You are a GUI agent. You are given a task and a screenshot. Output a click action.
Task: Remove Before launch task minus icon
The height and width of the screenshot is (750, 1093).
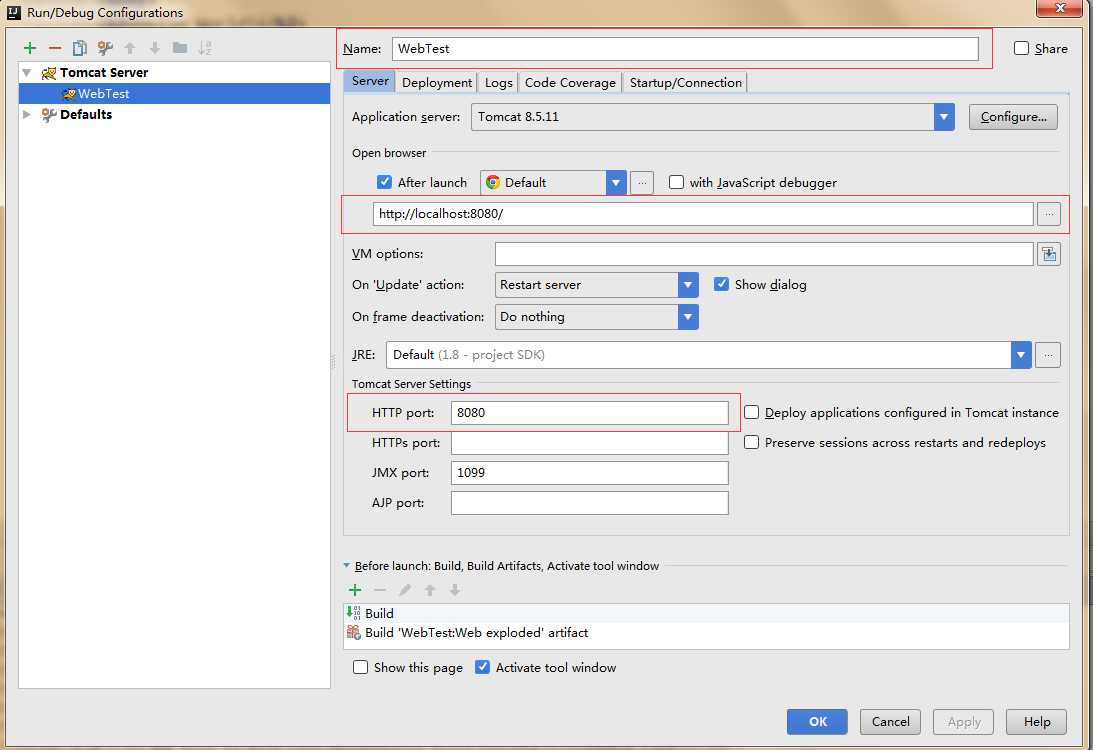(380, 590)
